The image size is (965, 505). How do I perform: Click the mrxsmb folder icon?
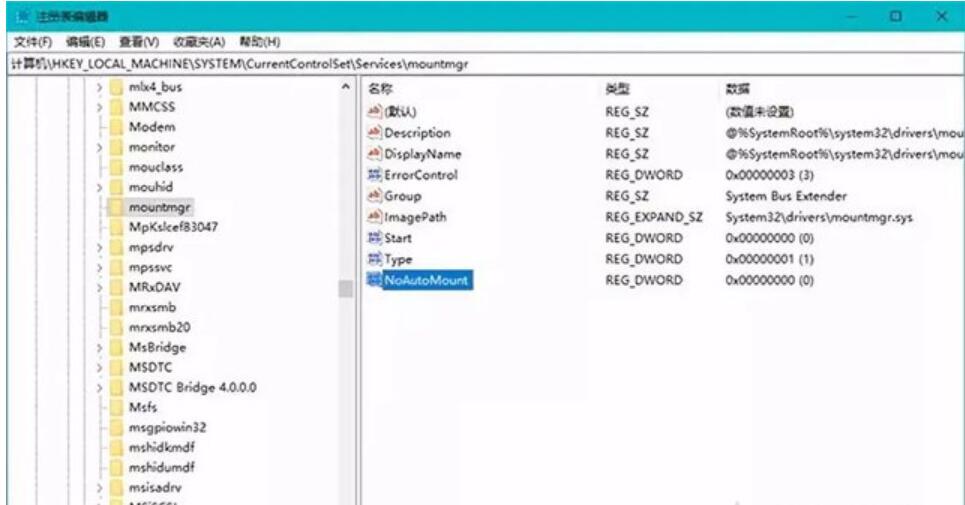click(x=116, y=308)
